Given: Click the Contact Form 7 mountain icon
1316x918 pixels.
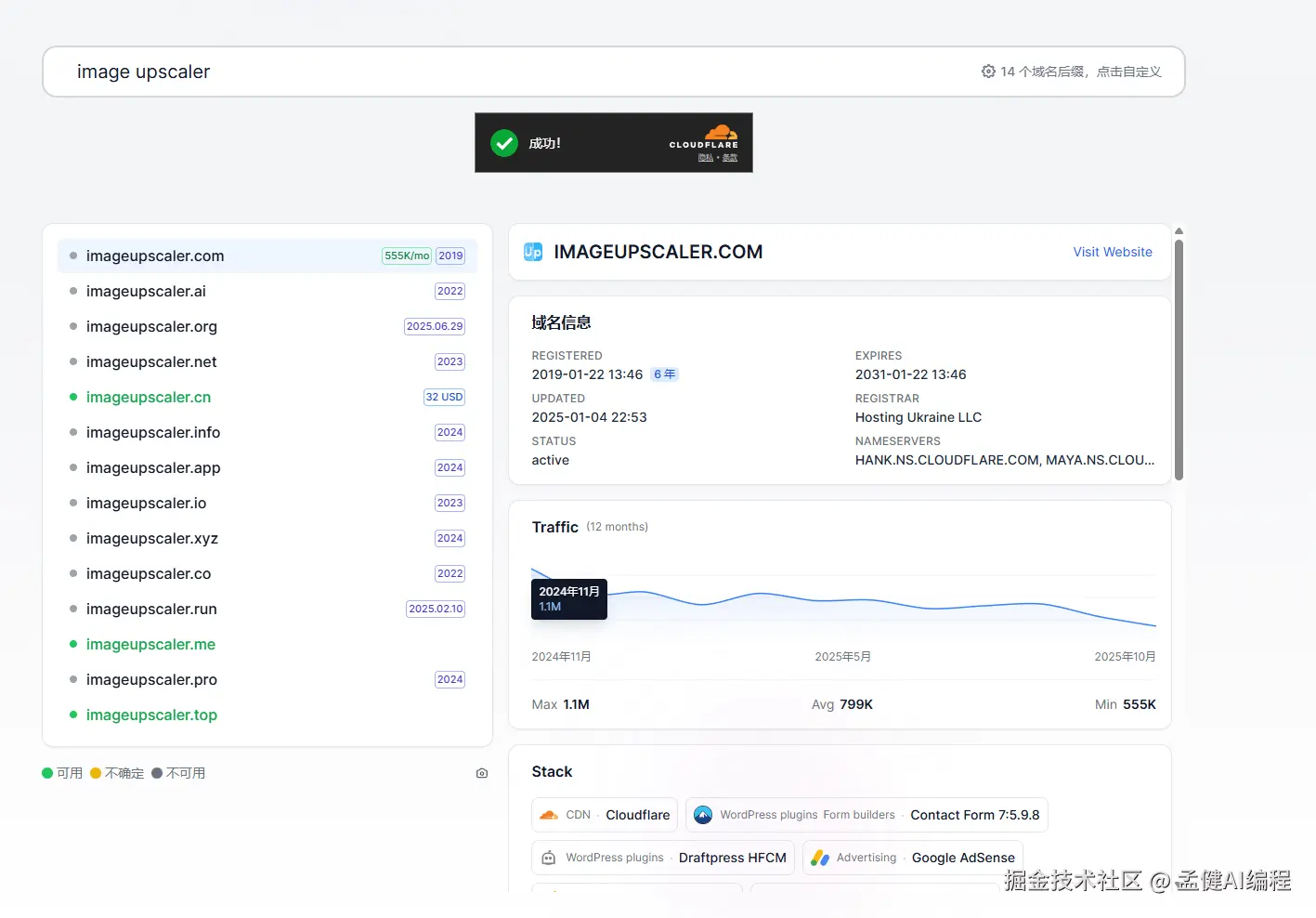Looking at the screenshot, I should (703, 815).
